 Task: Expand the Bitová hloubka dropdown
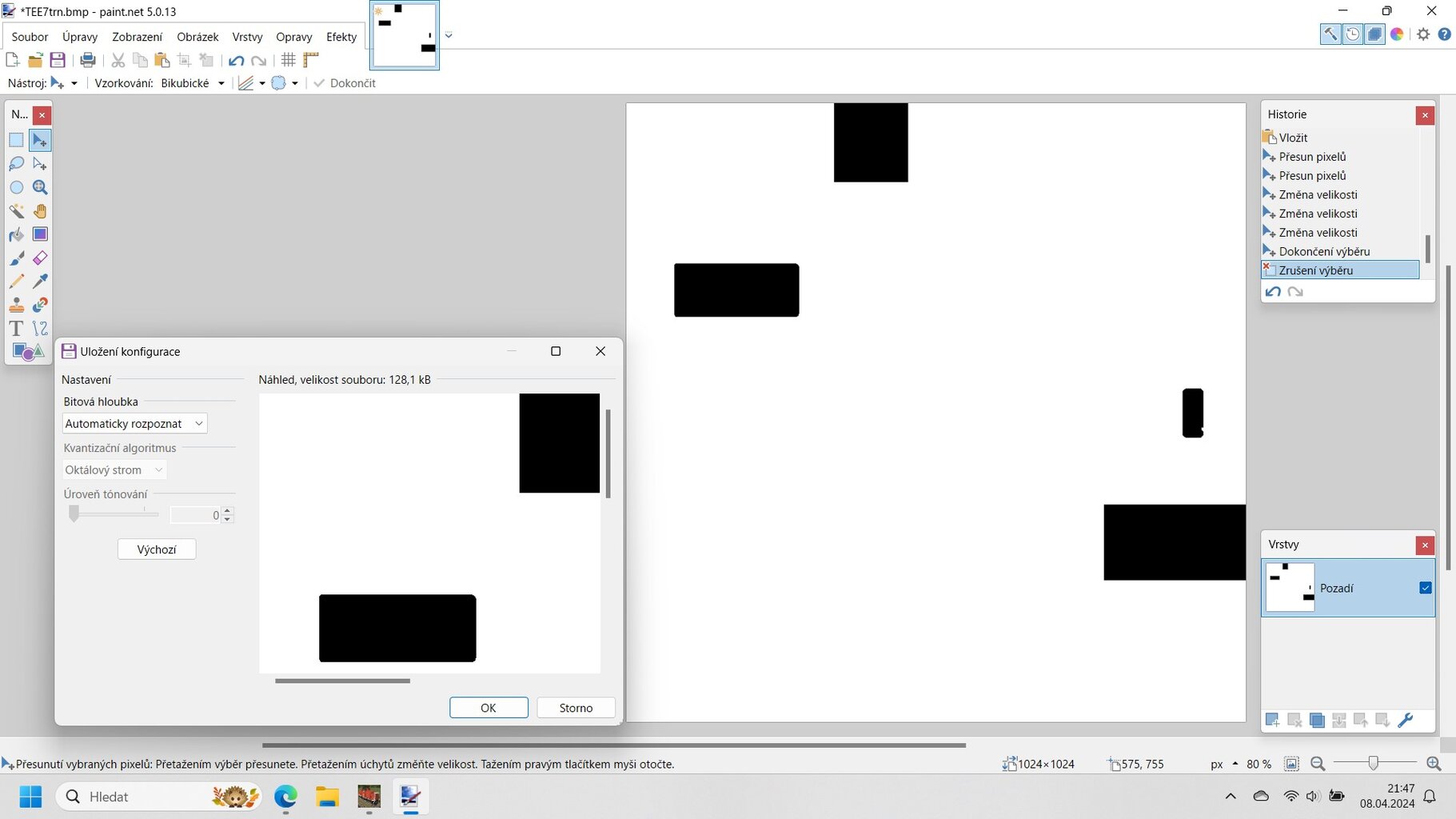[x=134, y=424]
